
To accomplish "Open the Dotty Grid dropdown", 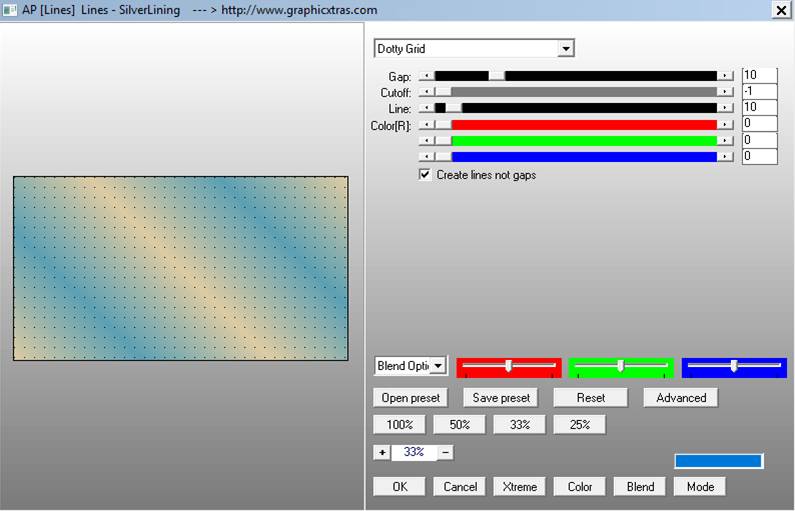I will (x=566, y=49).
